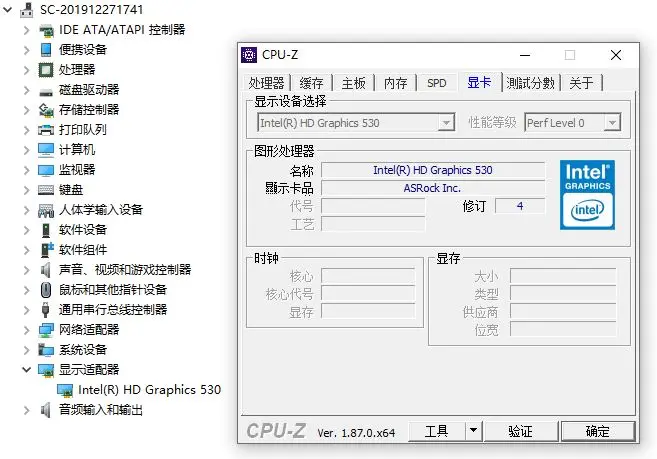
Task: Expand the 键盘 tree node
Action: tap(27, 190)
